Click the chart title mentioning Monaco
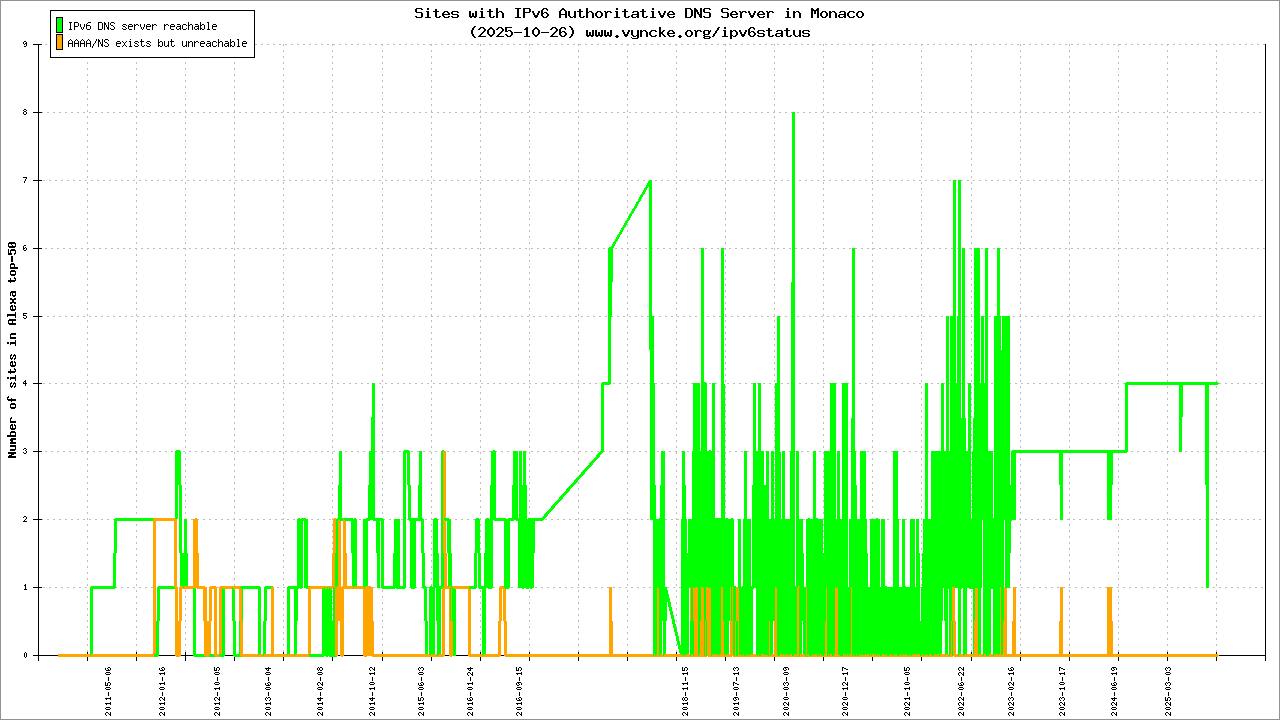The width and height of the screenshot is (1280, 720). coord(639,13)
